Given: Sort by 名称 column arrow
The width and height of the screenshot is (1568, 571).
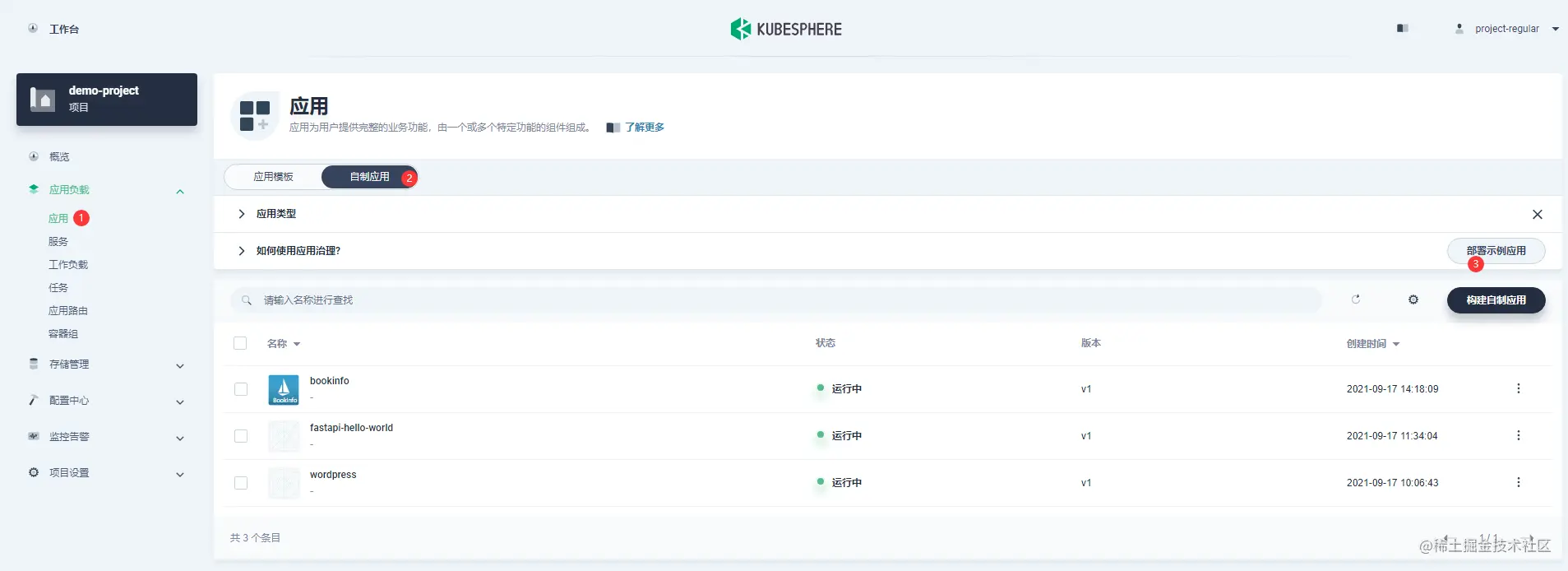Looking at the screenshot, I should (x=297, y=344).
